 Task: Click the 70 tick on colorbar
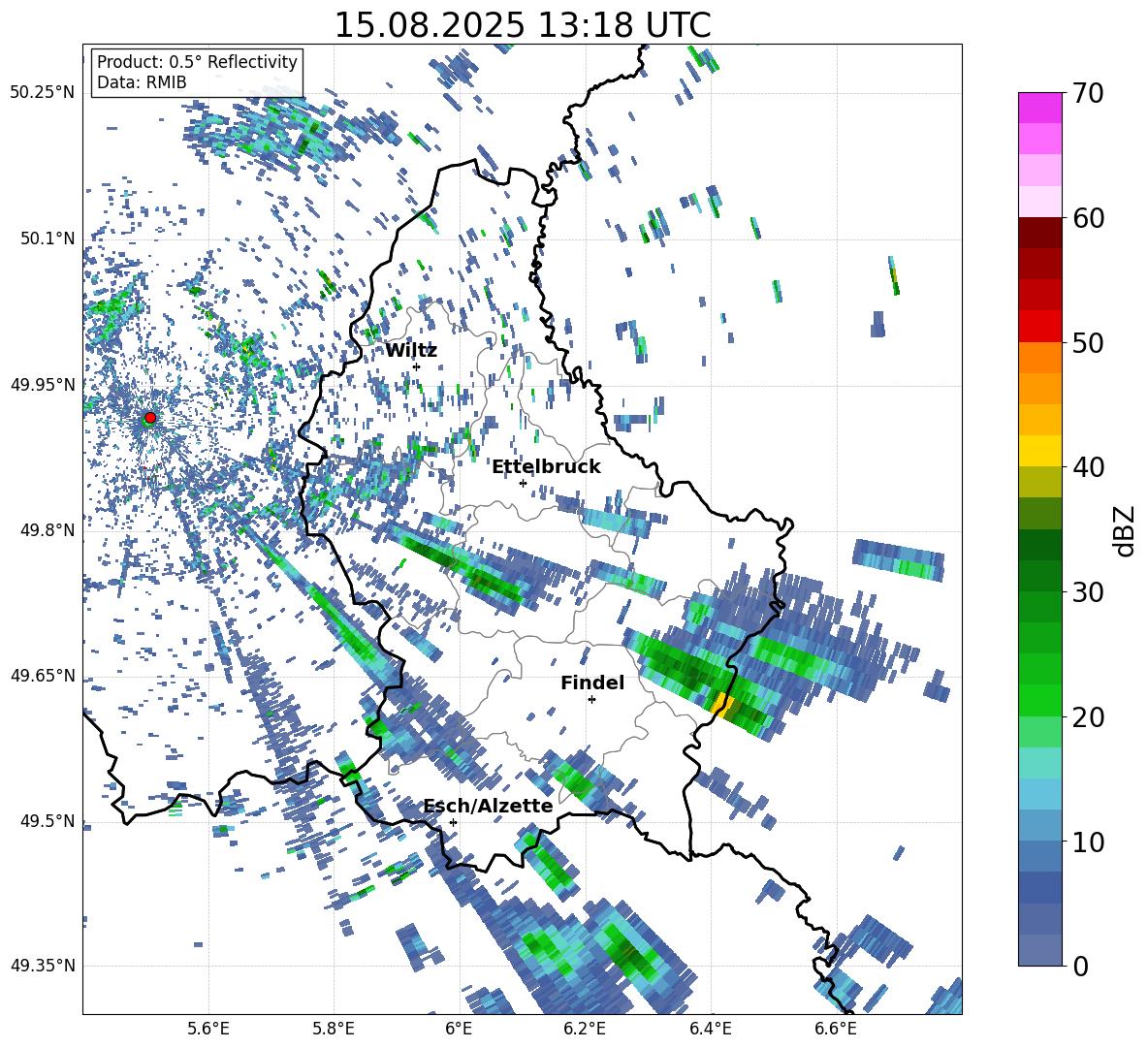click(x=1088, y=94)
